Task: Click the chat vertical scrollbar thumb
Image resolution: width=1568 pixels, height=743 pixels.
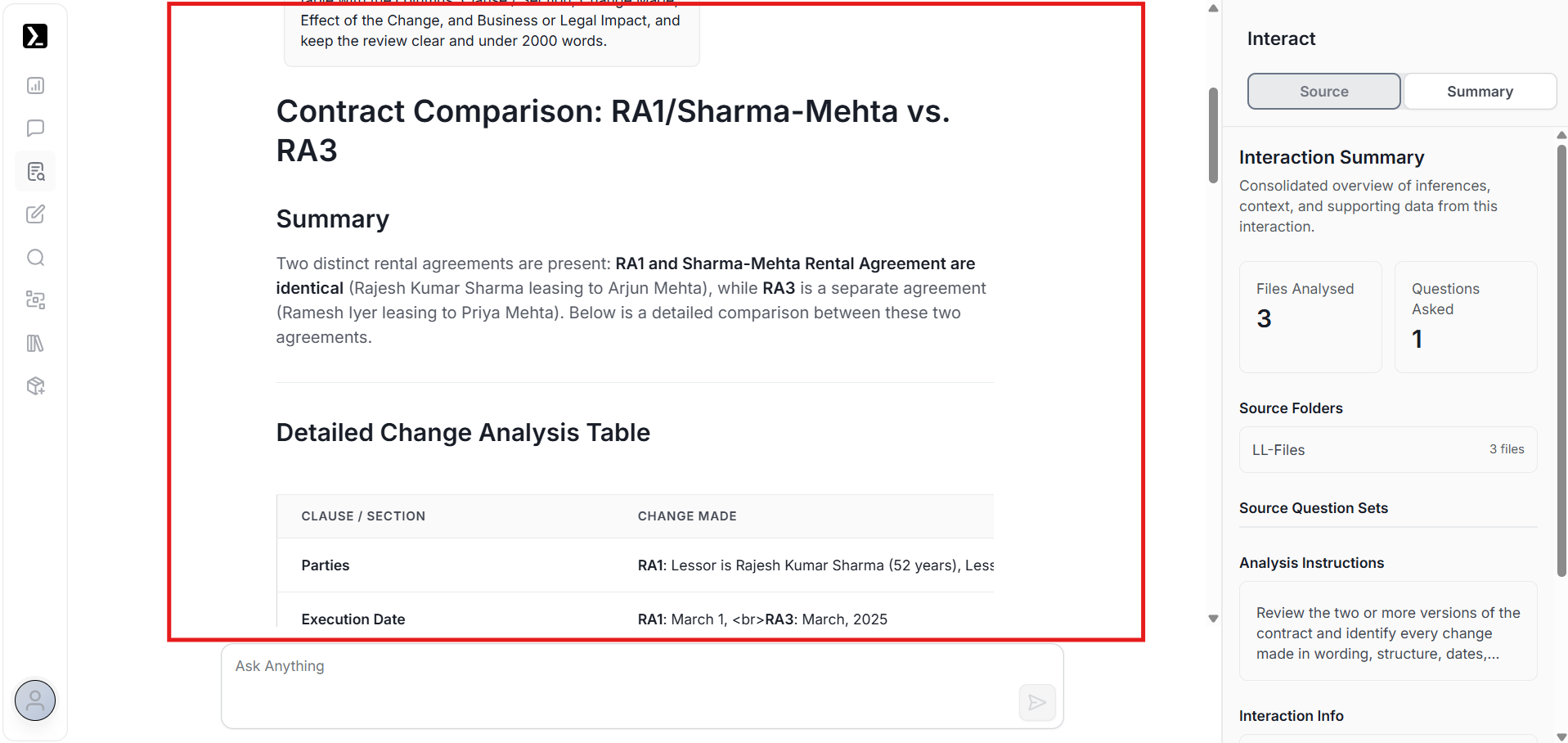Action: (x=1213, y=135)
